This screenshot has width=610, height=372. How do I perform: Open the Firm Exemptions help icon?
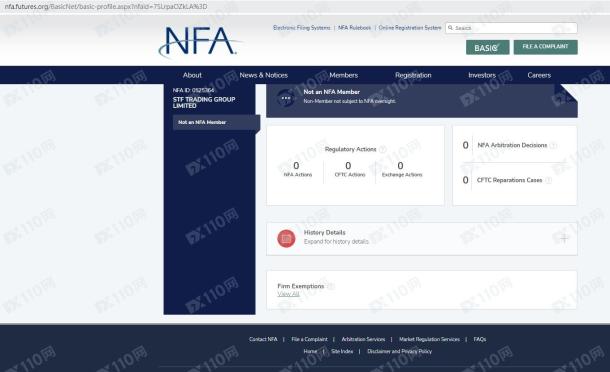331,286
